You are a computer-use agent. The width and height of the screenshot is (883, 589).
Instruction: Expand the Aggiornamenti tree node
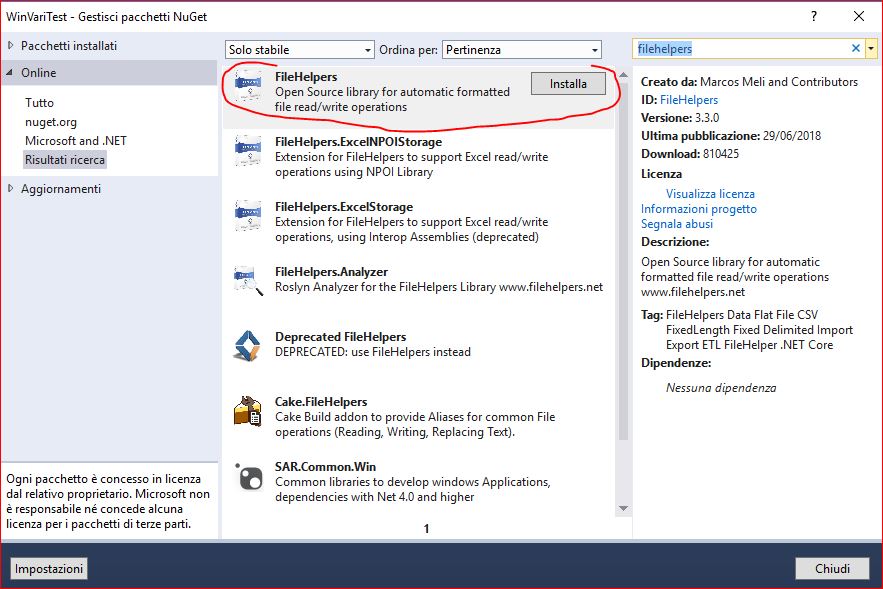[10, 188]
